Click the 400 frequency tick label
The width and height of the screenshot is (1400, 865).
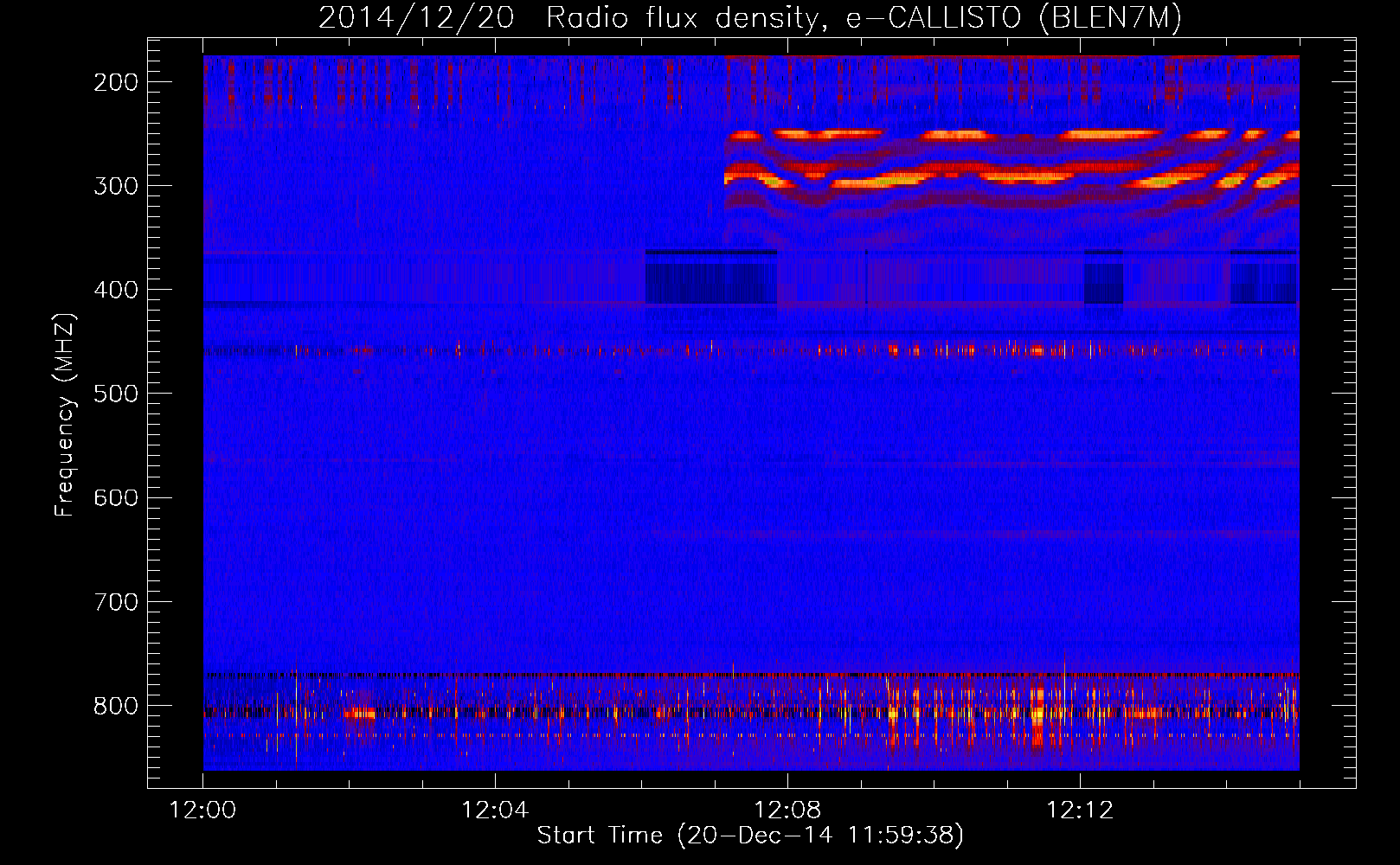115,291
